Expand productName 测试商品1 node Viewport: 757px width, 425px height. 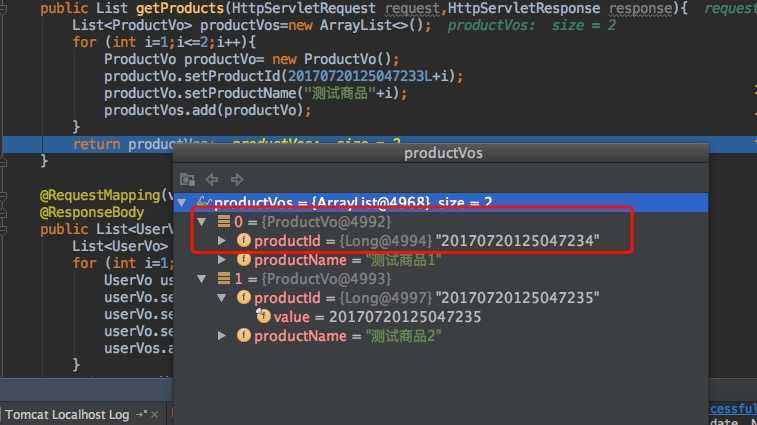tap(222, 260)
